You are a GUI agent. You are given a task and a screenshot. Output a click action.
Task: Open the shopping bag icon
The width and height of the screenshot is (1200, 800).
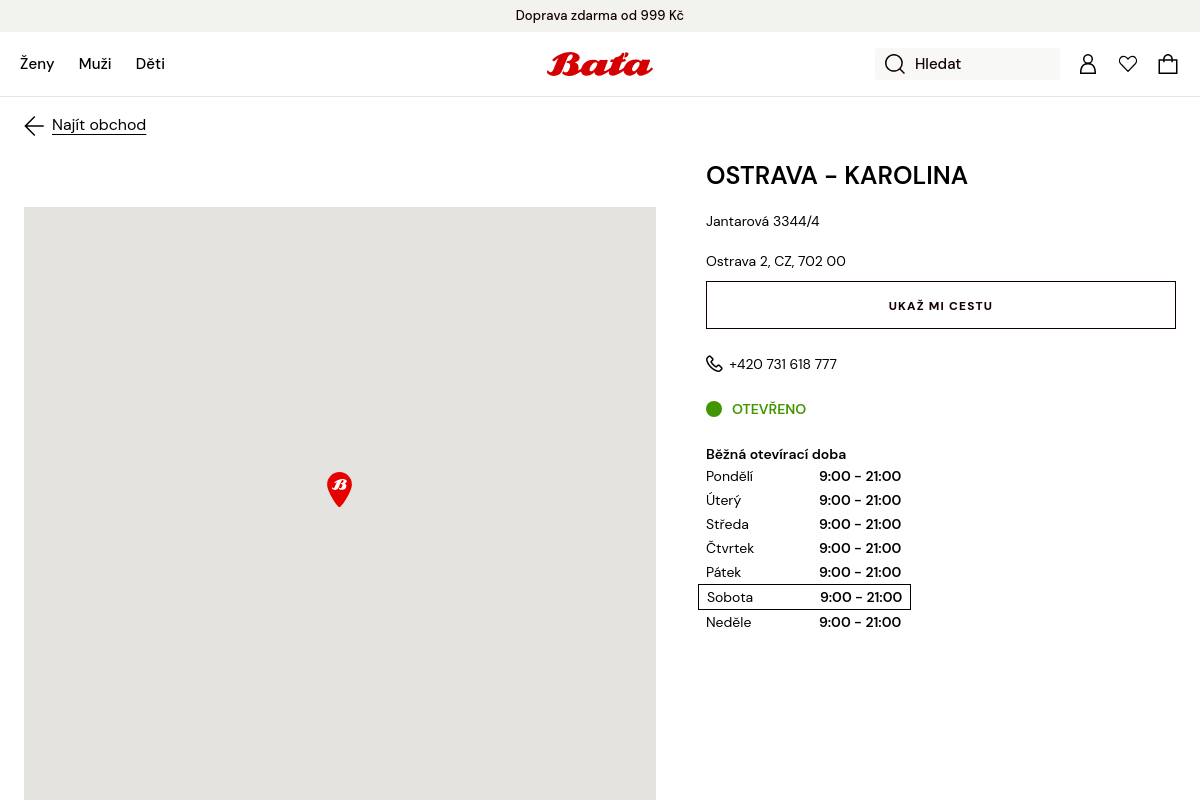1168,64
